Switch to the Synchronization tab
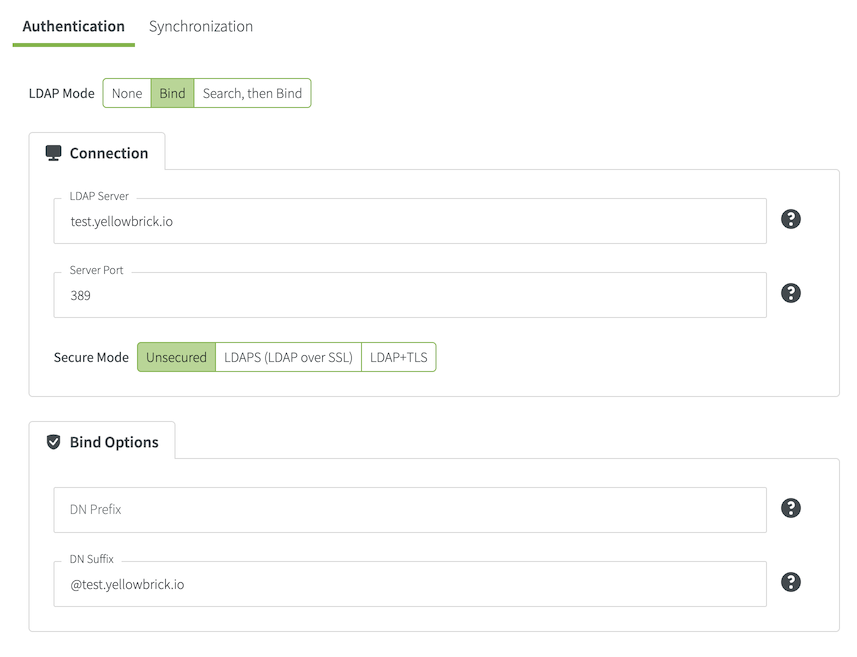This screenshot has height=657, width=857. 201,26
